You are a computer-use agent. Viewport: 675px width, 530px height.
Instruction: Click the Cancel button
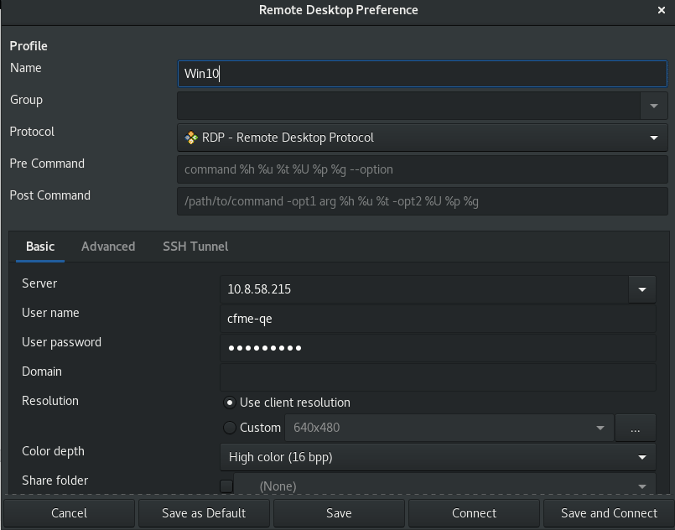click(68, 513)
